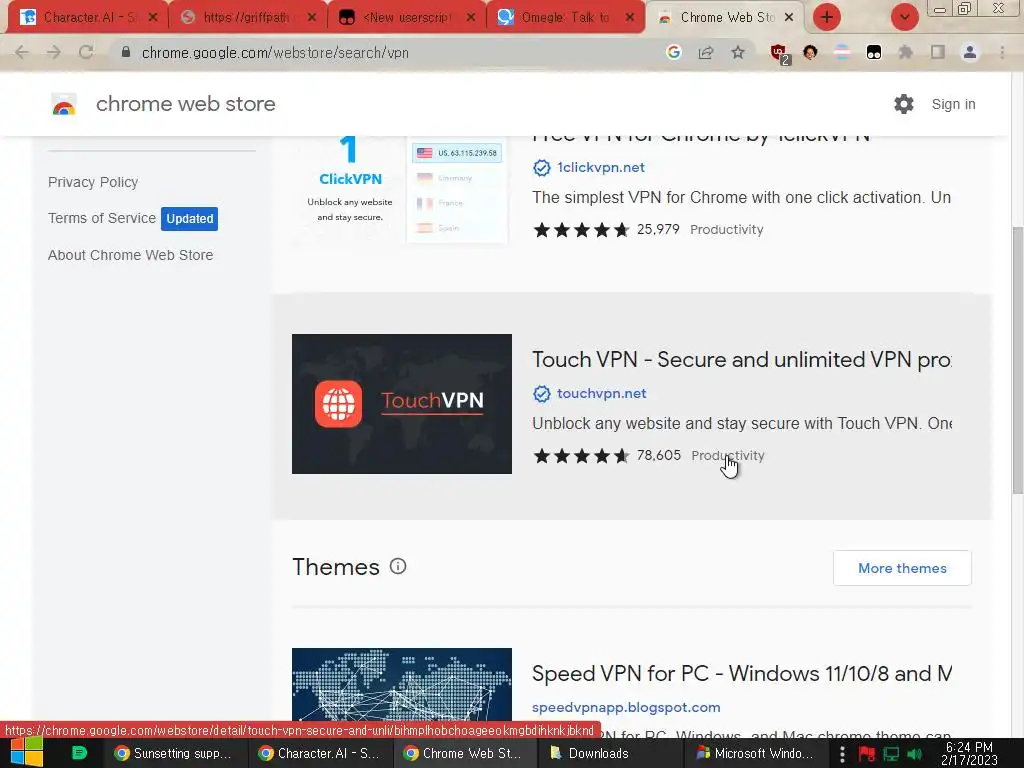Screen dimensions: 1024x768
Task: Click Productivity label under Touch VPN
Action: (728, 456)
